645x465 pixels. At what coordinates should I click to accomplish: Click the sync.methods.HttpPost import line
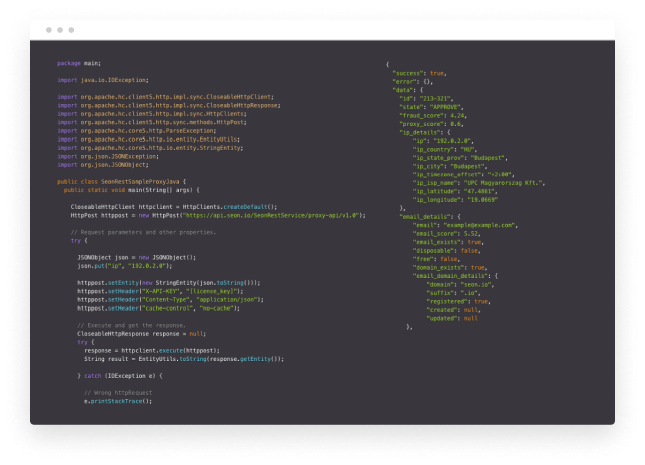(152, 122)
